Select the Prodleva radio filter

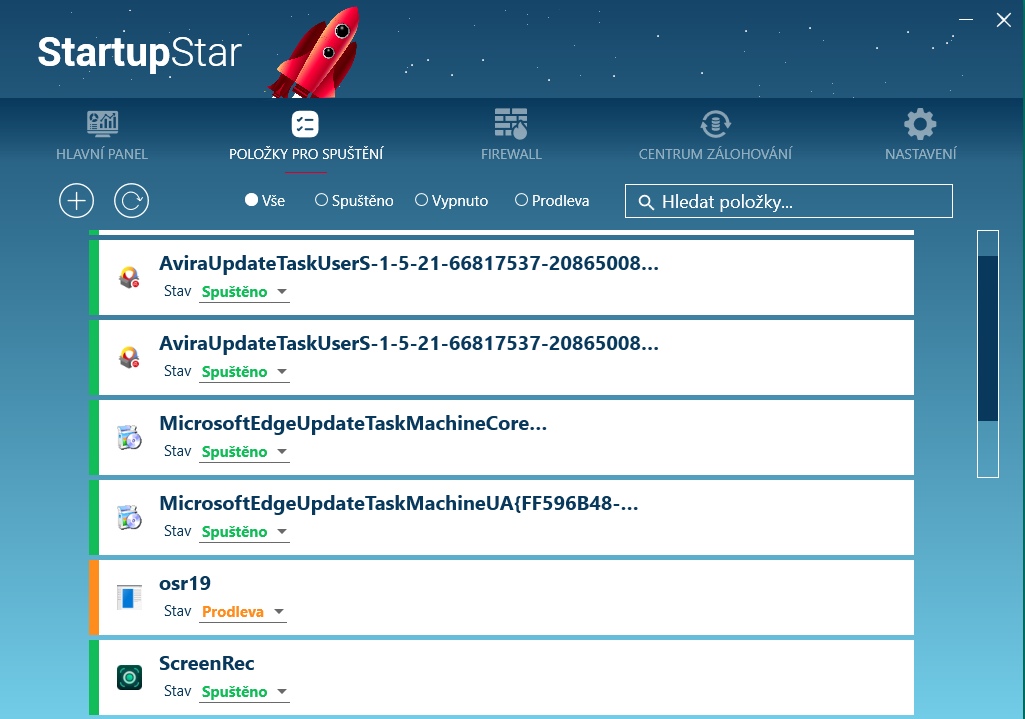click(x=521, y=200)
